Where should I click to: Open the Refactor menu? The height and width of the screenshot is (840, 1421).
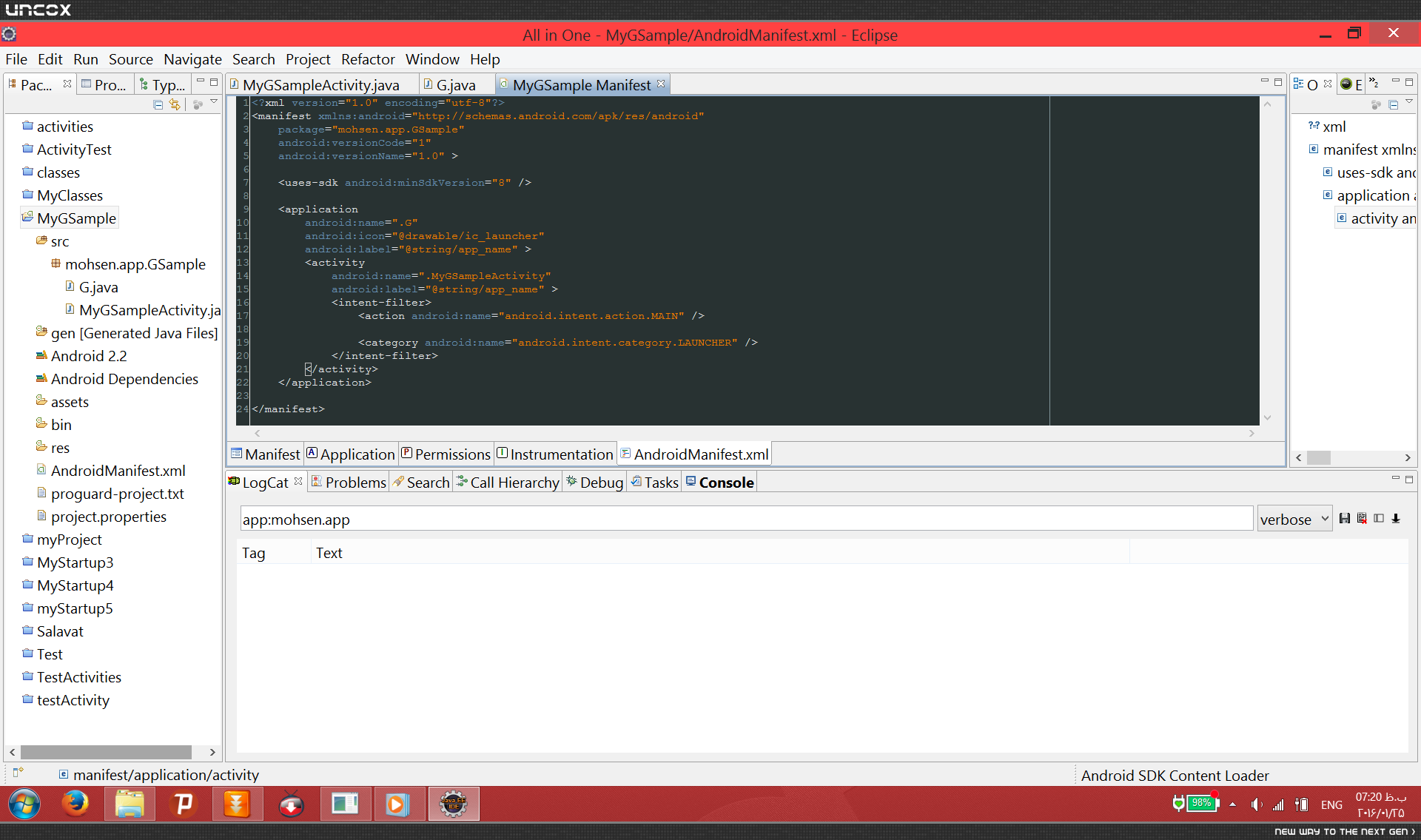(368, 59)
